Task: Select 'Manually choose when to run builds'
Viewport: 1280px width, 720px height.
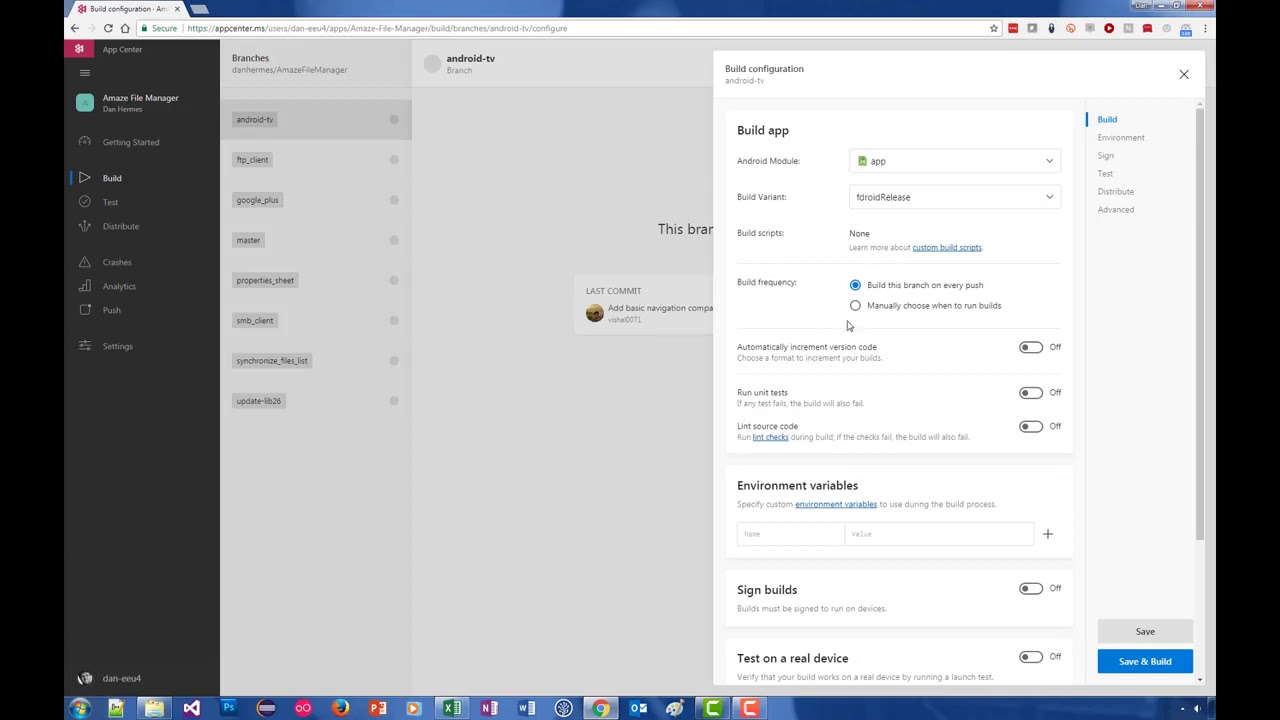Action: 855,306
